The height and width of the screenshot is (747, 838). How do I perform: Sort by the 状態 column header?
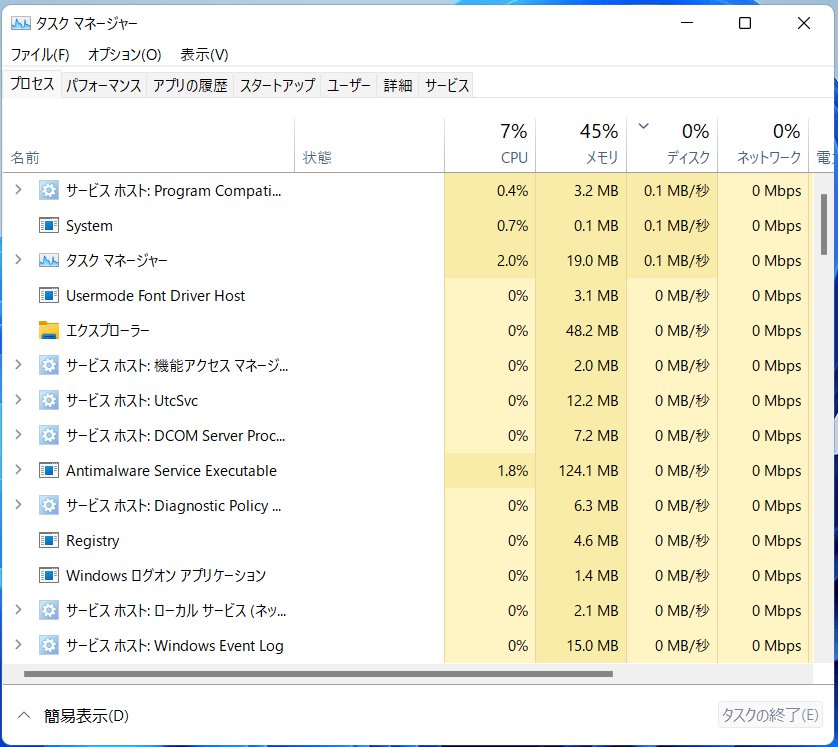pyautogui.click(x=369, y=145)
